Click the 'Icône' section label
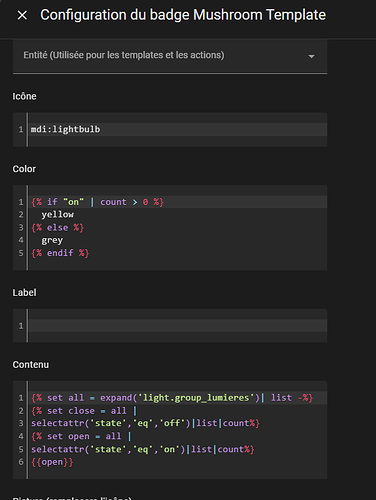Image resolution: width=376 pixels, height=500 pixels. tap(24, 96)
